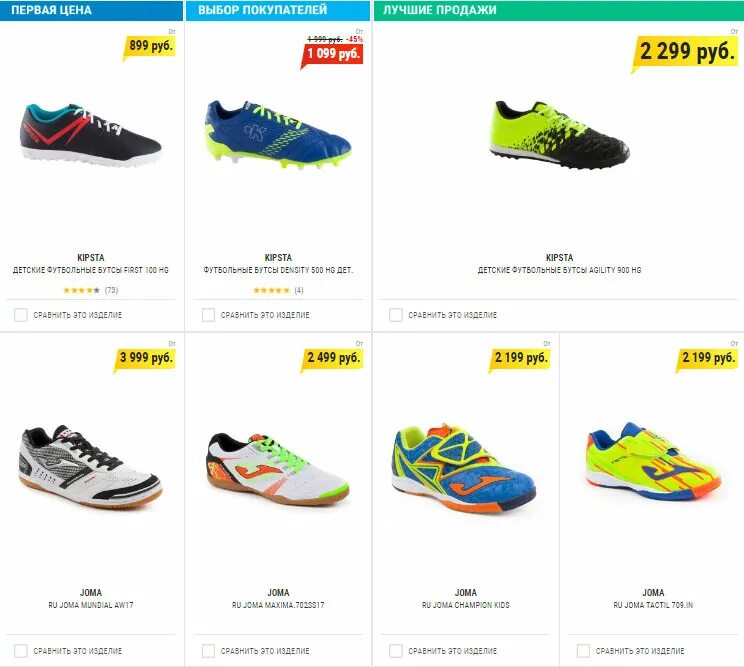Image resolution: width=744 pixels, height=667 pixels.
Task: Open the RU JOMA MAXIMA.702SS17 product link
Action: click(x=279, y=605)
